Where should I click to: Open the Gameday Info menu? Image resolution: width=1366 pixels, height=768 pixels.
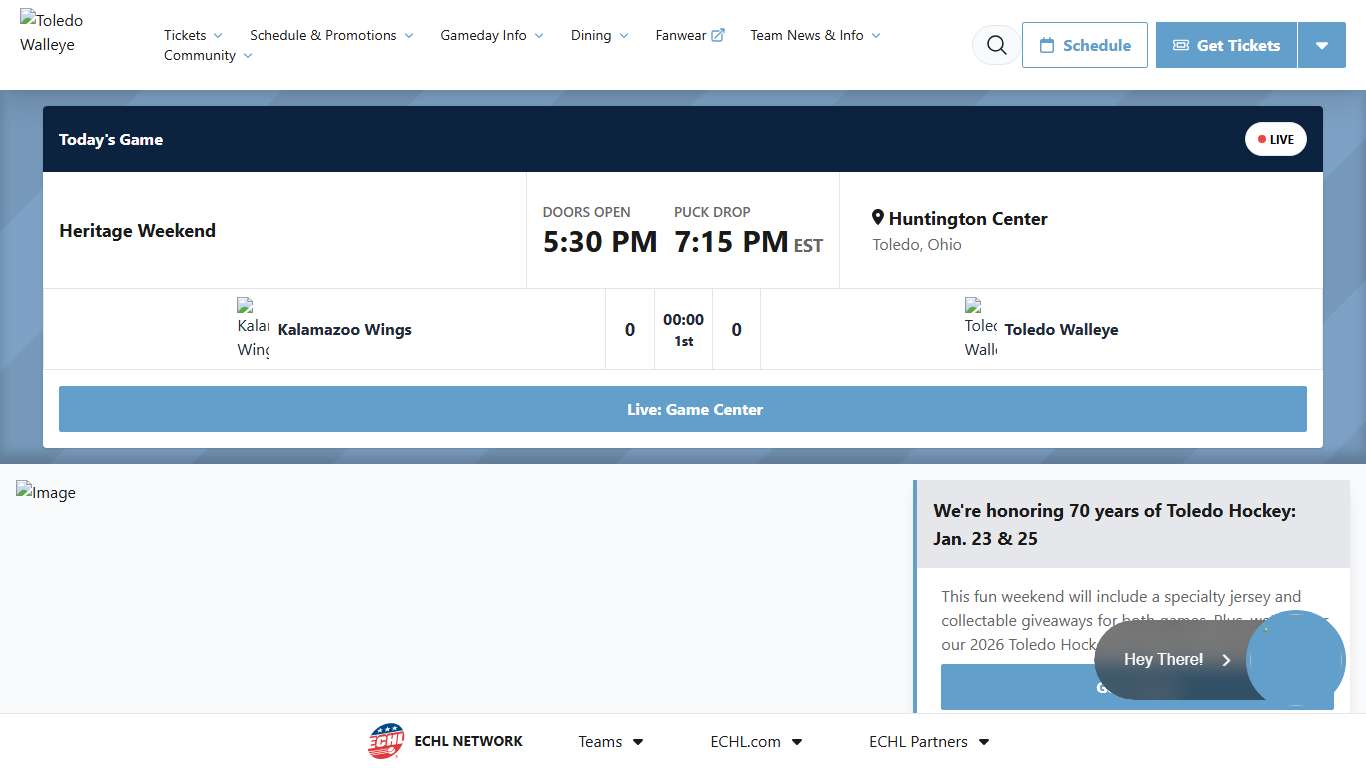pos(491,35)
